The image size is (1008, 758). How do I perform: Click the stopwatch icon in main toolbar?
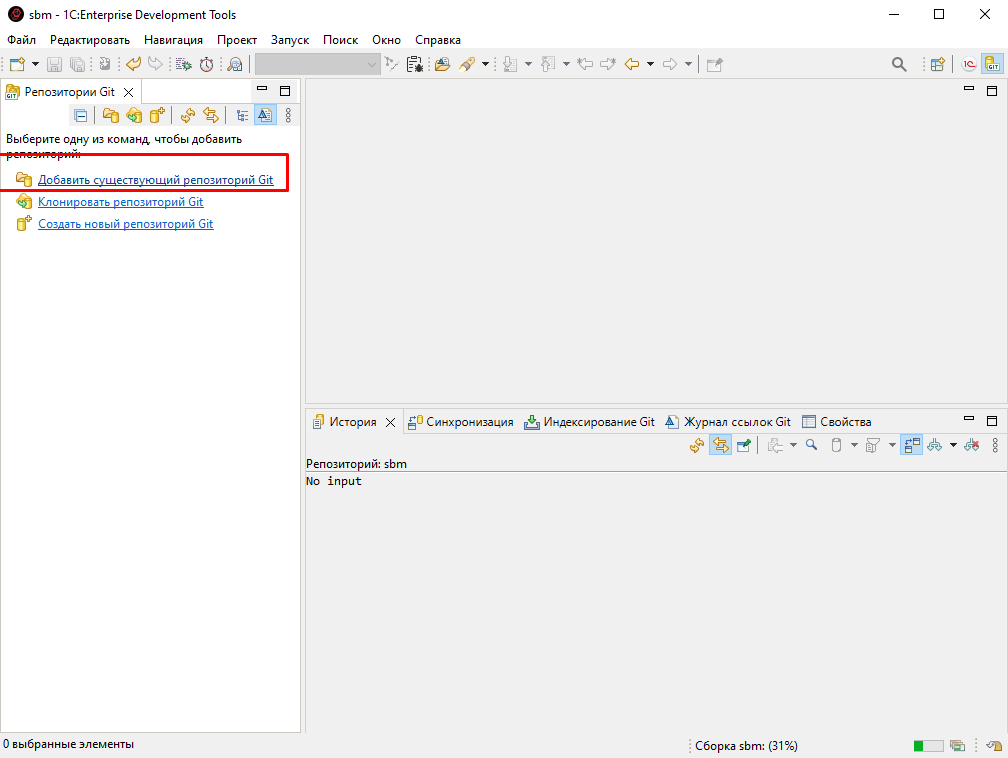[206, 64]
